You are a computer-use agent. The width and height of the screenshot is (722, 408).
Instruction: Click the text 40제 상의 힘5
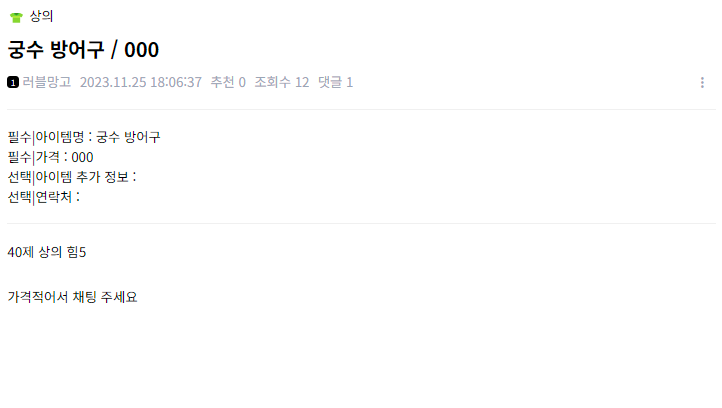pyautogui.click(x=47, y=252)
